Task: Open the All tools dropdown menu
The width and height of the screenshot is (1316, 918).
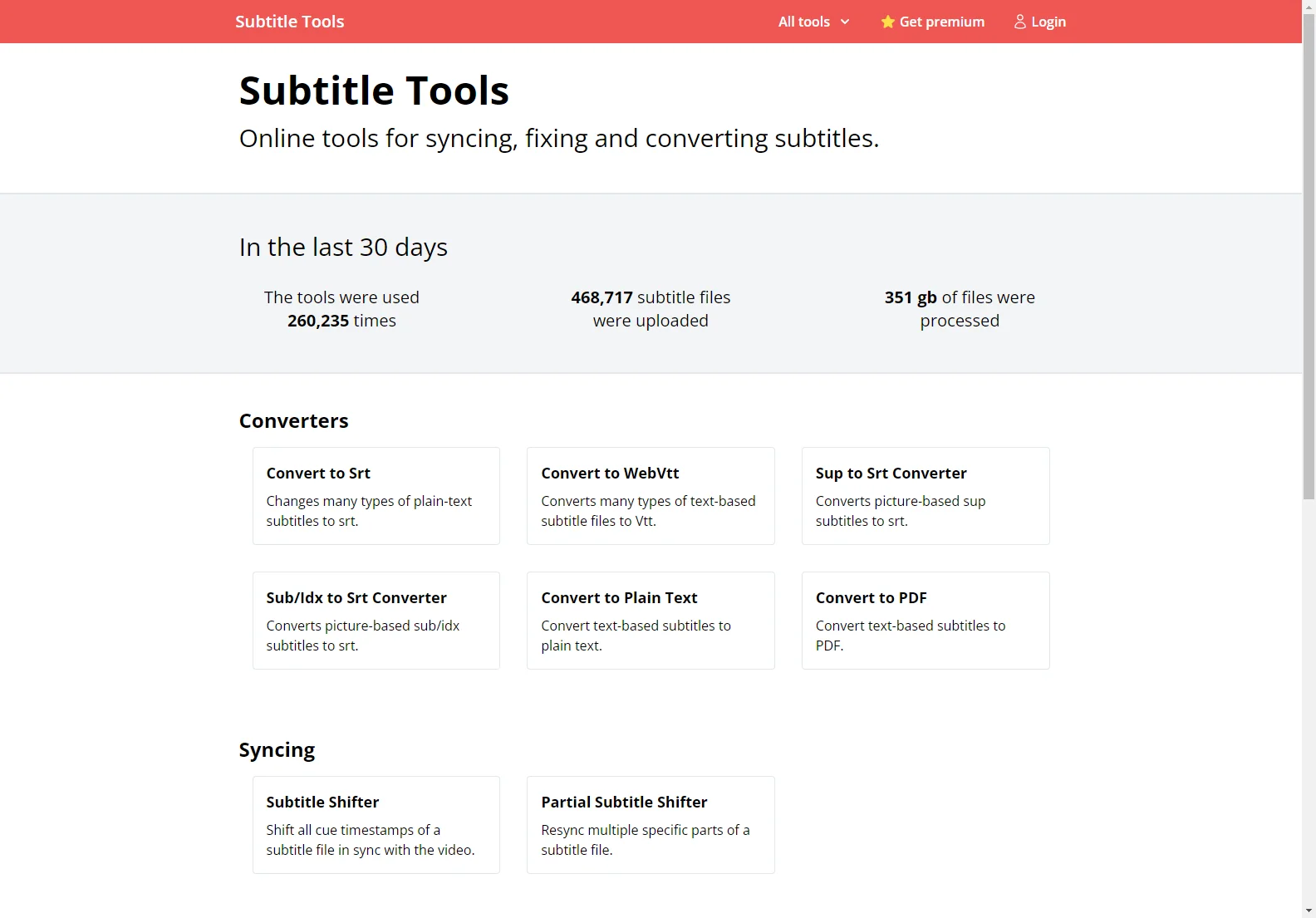Action: 813,22
